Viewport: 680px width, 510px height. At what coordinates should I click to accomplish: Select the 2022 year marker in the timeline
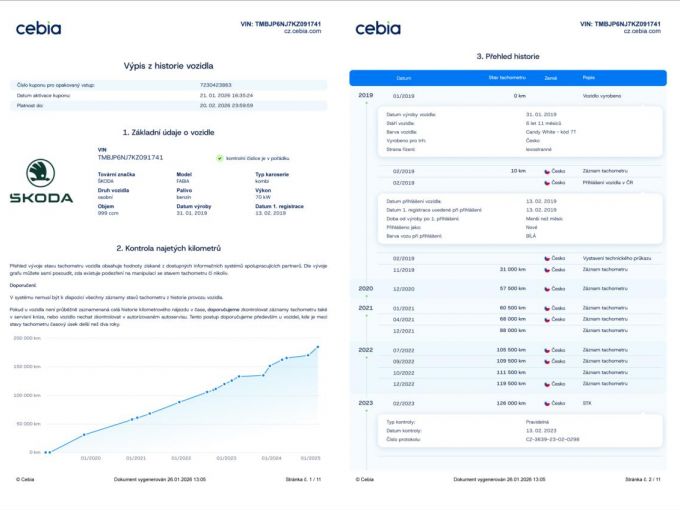coord(365,350)
